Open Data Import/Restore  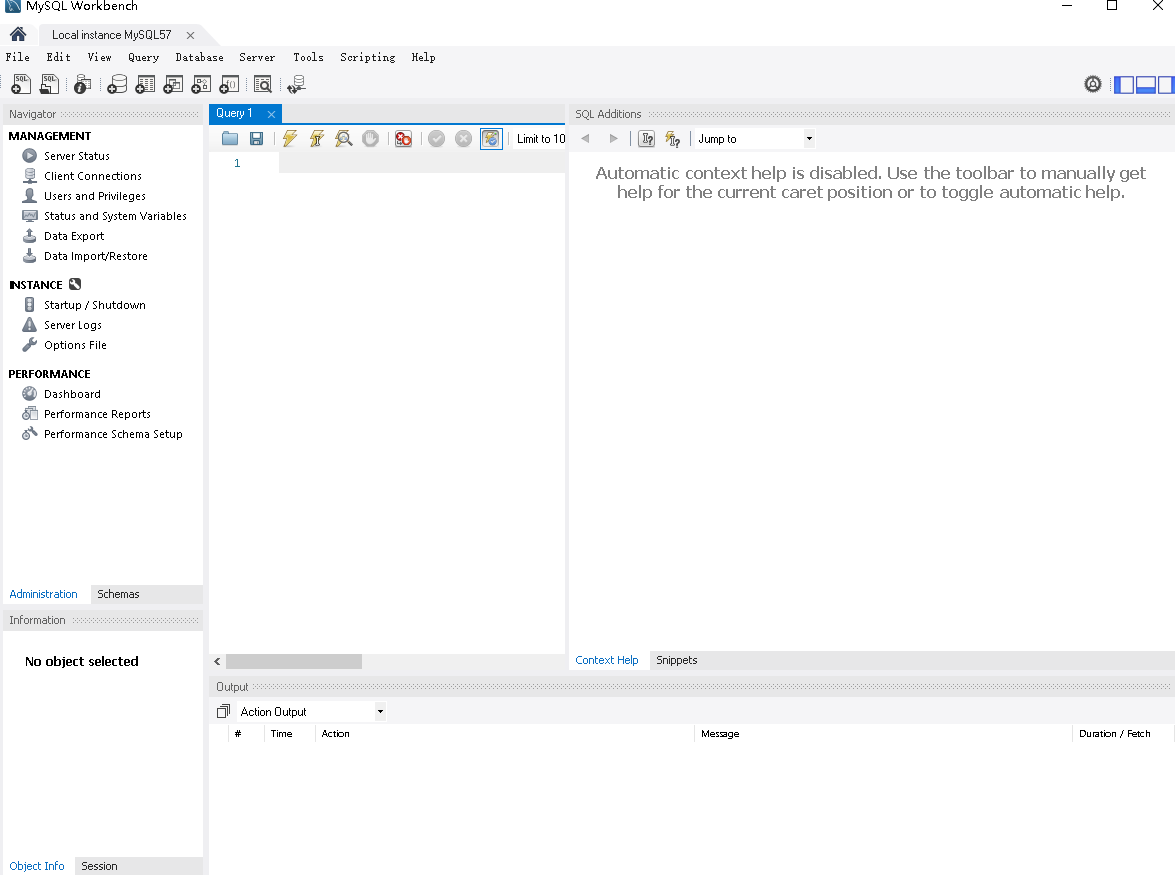click(95, 256)
